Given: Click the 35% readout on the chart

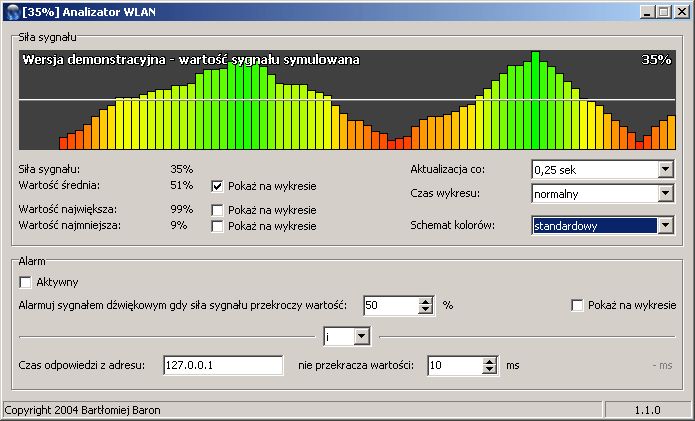Looking at the screenshot, I should point(656,59).
